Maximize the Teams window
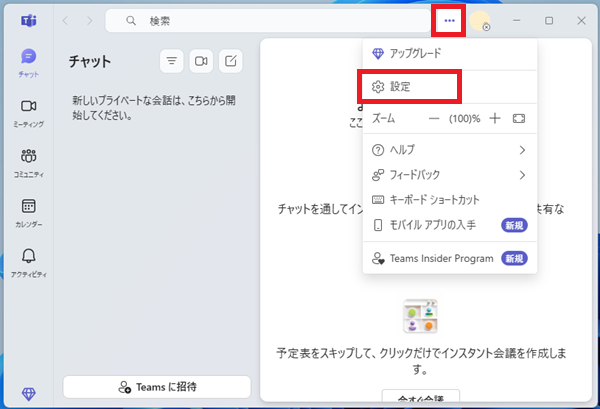Image resolution: width=600 pixels, height=409 pixels. tap(549, 21)
